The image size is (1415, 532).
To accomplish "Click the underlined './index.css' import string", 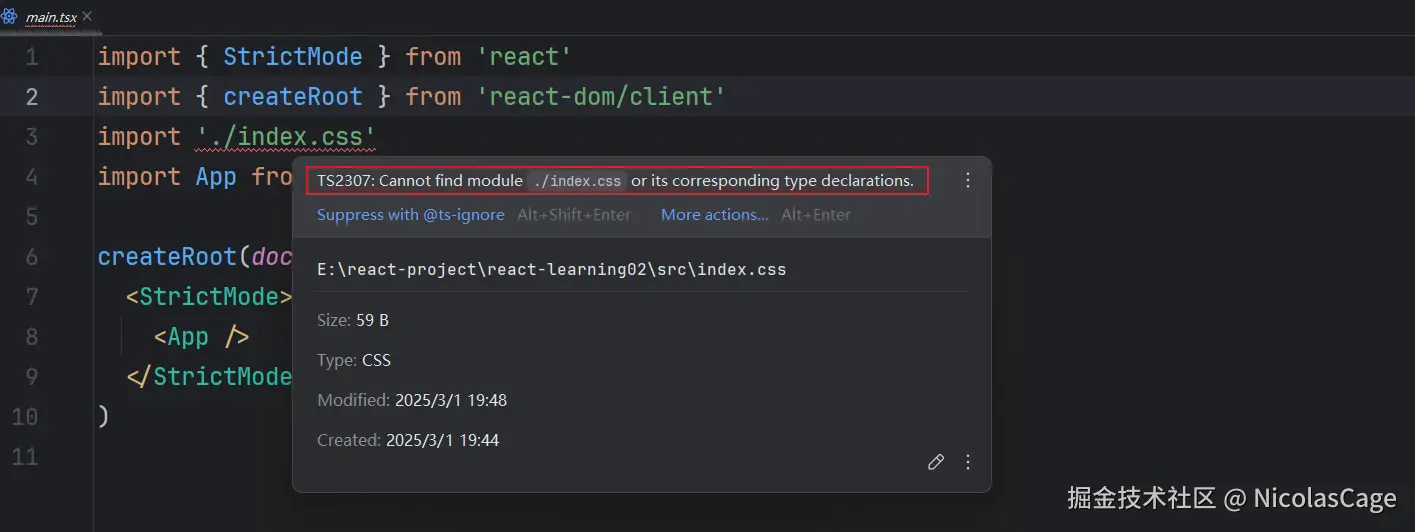I will click(x=285, y=137).
